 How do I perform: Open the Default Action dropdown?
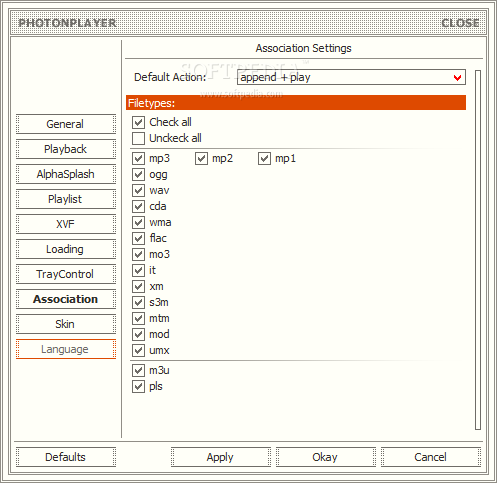coord(351,77)
